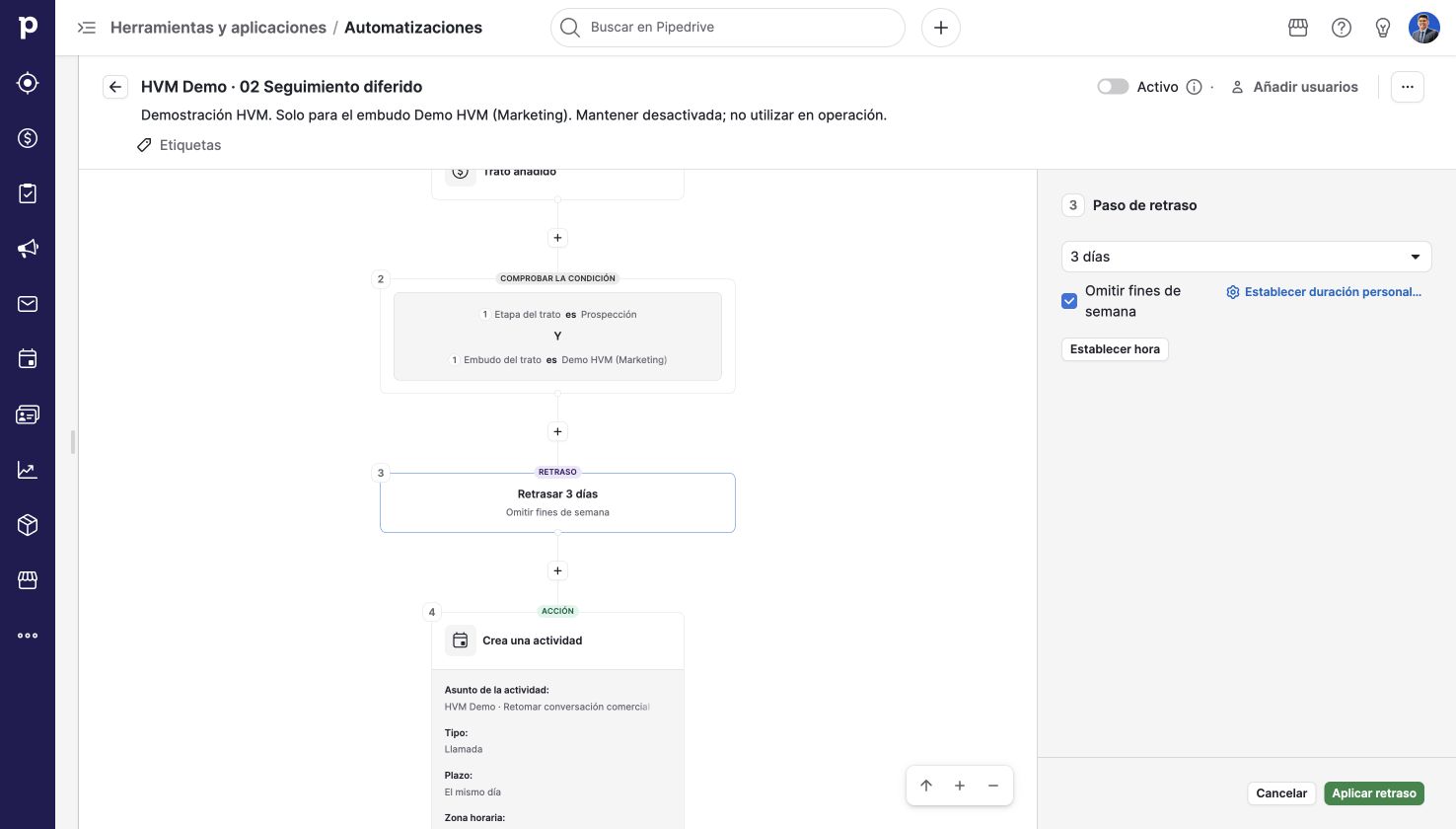The image size is (1456, 829).
Task: Click the HVM Demo · Retomar conversación comercial subject
Action: pos(547,707)
